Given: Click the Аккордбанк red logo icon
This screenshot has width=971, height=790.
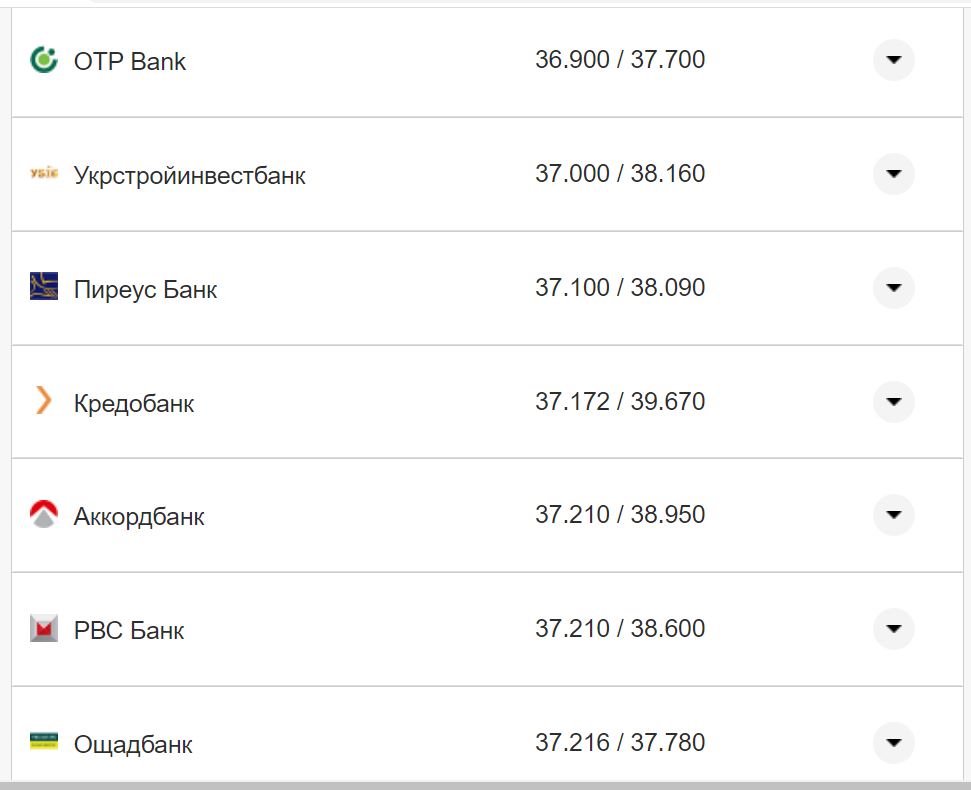Looking at the screenshot, I should coord(44,516).
